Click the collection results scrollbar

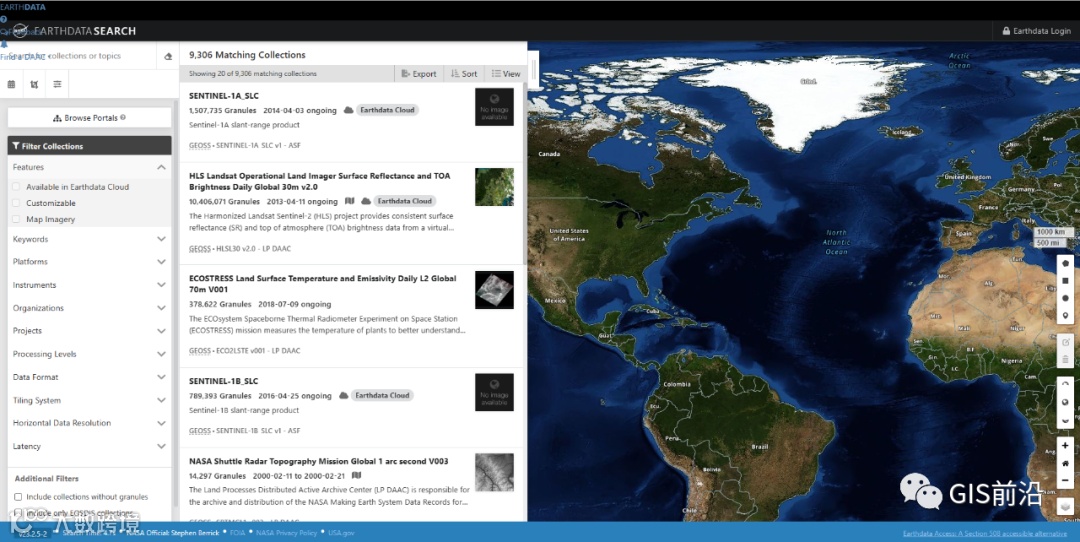[x=524, y=174]
